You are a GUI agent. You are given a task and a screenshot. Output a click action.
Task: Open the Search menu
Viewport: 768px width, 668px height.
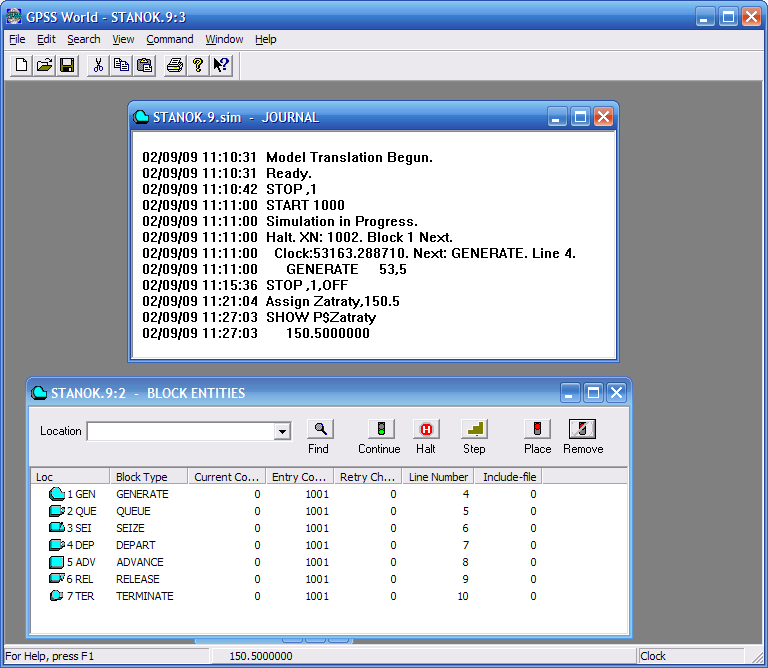click(84, 39)
